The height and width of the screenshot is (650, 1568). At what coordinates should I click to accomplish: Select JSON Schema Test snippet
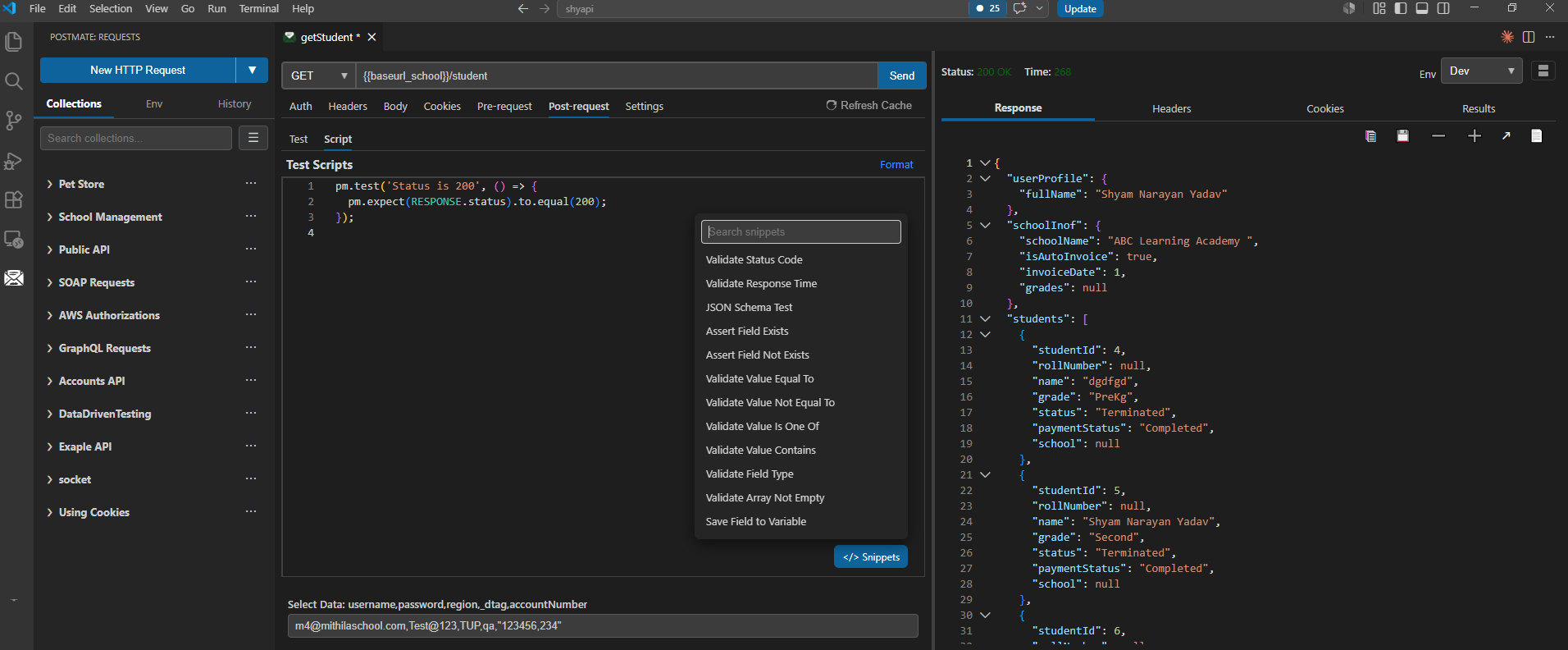click(x=750, y=307)
